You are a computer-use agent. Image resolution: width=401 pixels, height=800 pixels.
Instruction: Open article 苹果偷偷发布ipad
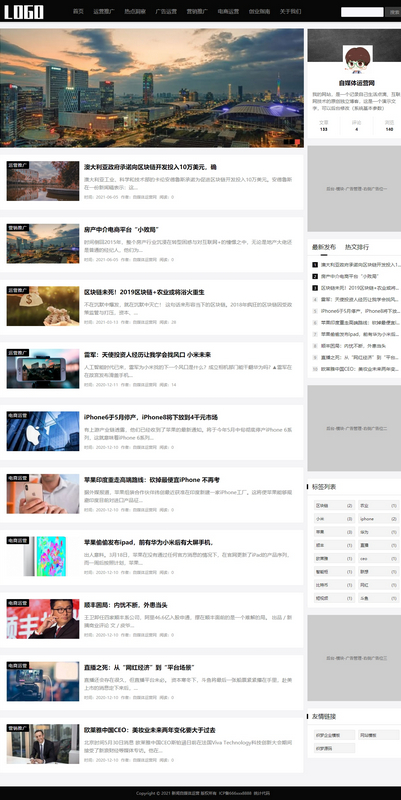tap(149, 542)
